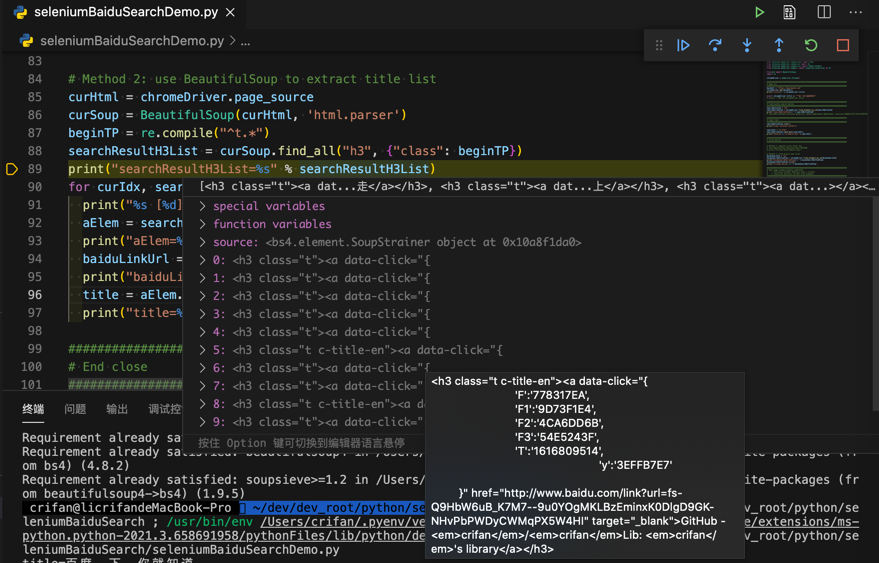The image size is (879, 563).
Task: Expand list item 5 c-title-en entry
Action: point(202,350)
